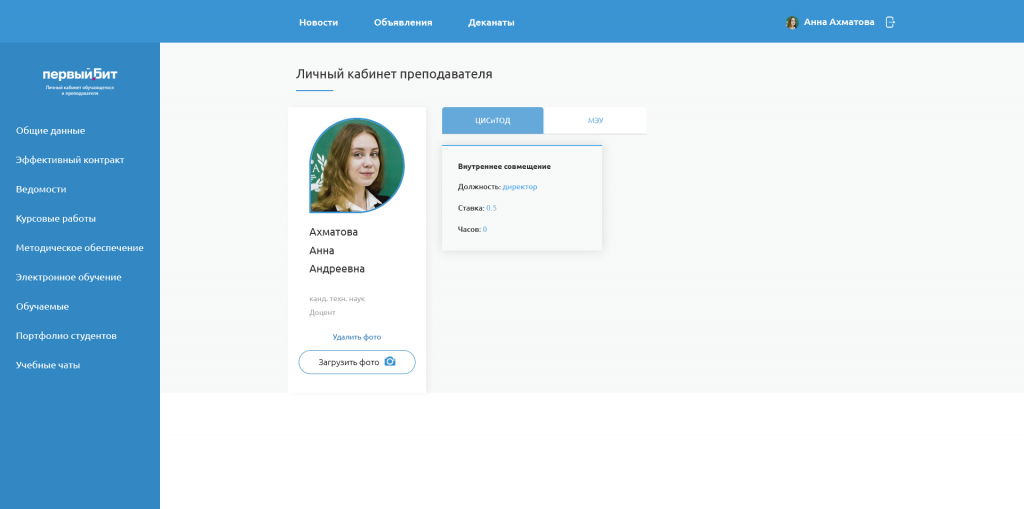Click the Удалить фото link
The width and height of the screenshot is (1024, 509).
[x=357, y=337]
